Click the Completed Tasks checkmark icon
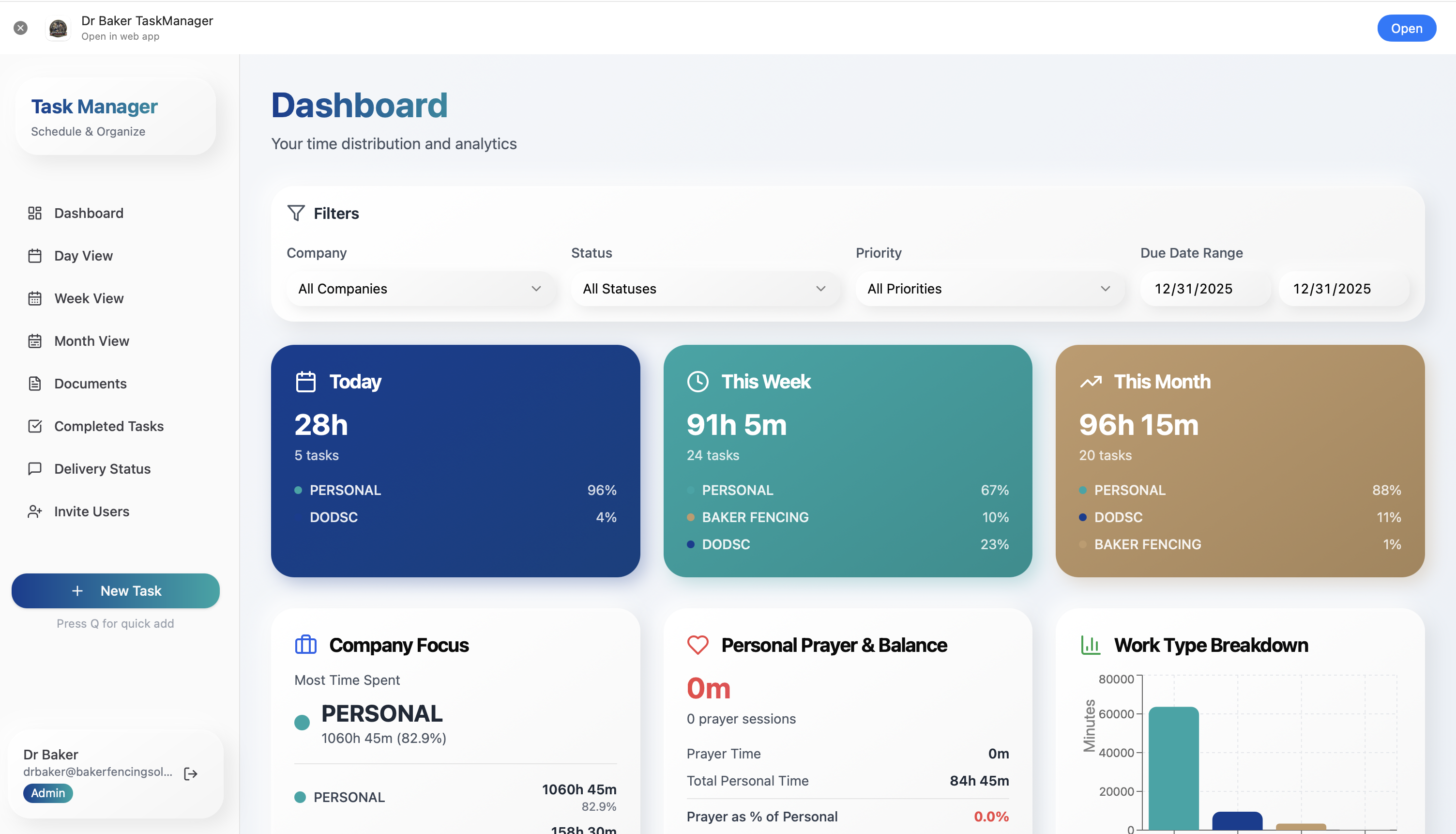This screenshot has height=834, width=1456. (35, 426)
